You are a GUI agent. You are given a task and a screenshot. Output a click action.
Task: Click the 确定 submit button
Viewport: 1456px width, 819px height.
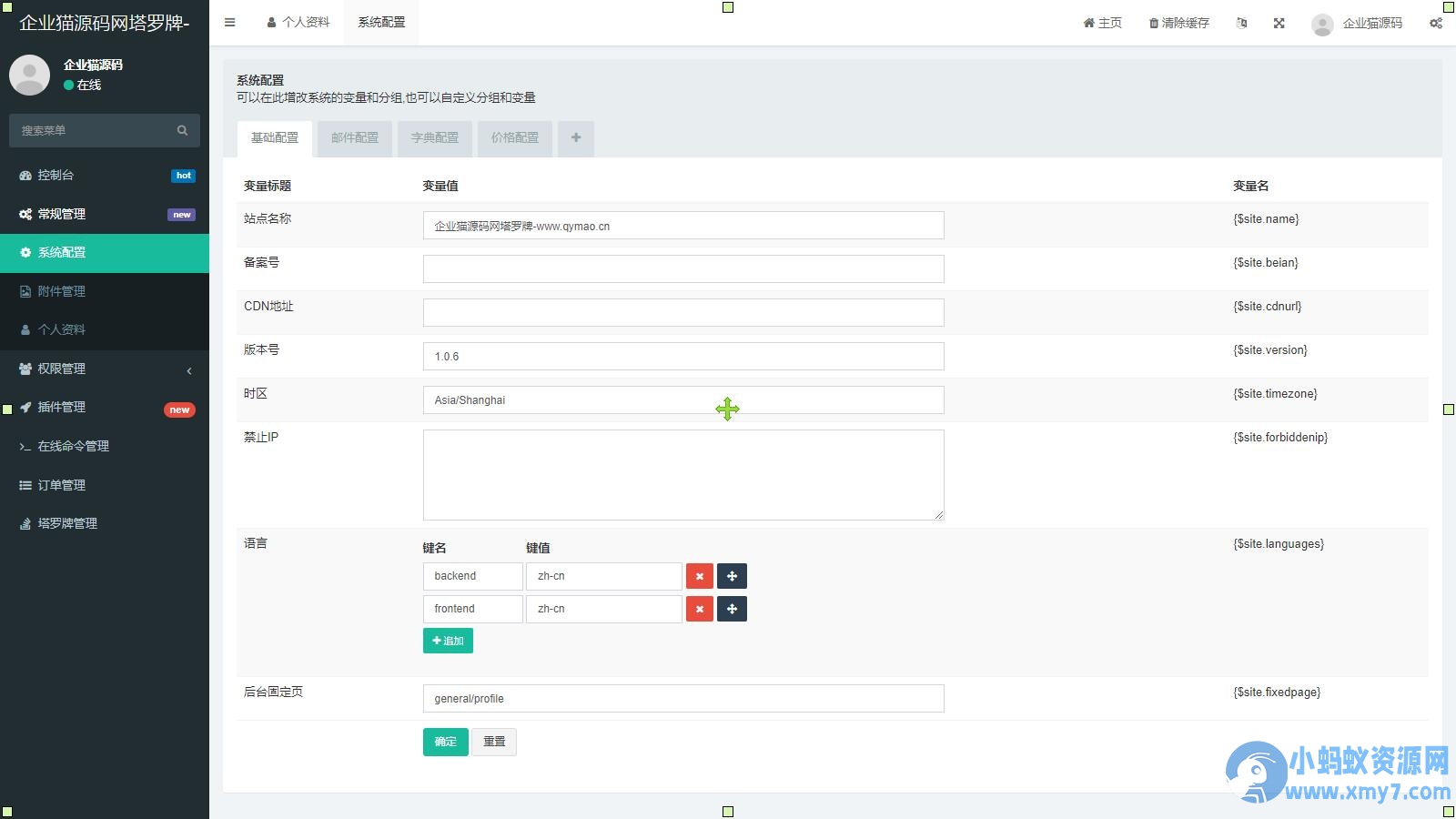point(446,742)
